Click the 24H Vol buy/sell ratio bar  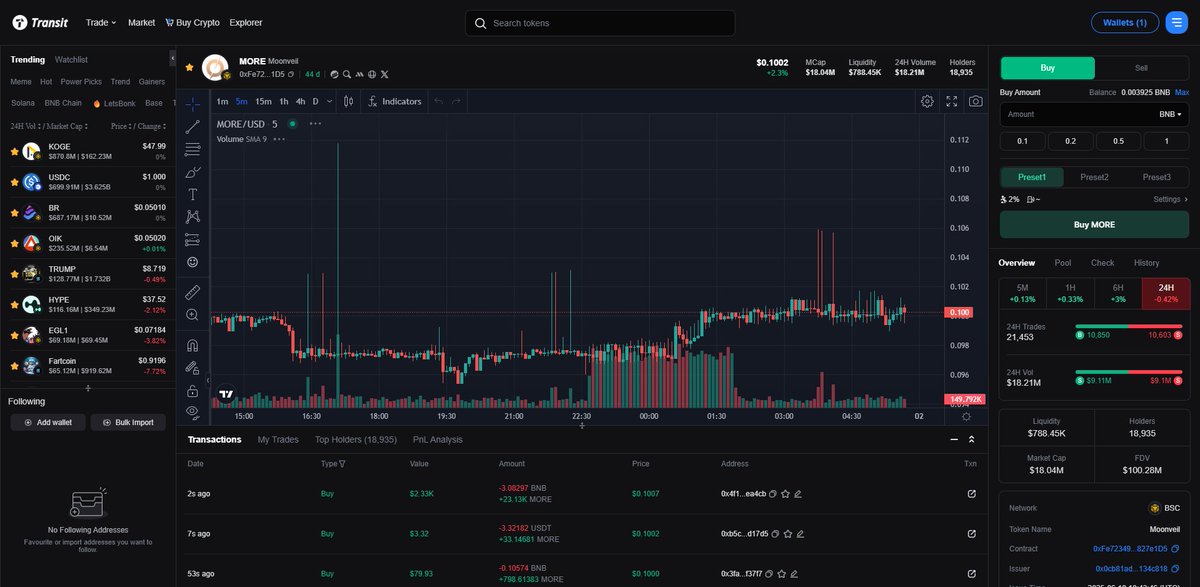1129,371
